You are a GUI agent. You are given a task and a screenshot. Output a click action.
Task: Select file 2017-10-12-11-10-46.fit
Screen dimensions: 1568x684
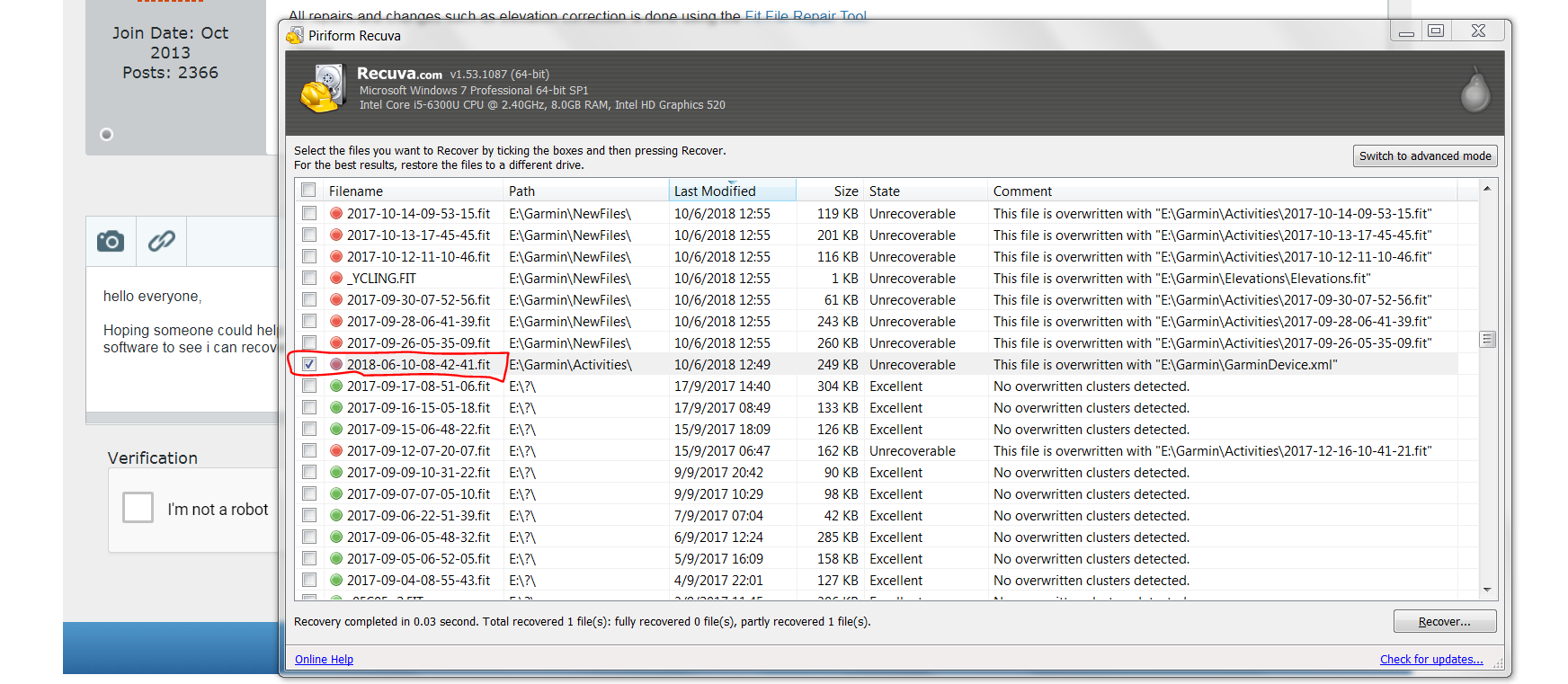[419, 257]
